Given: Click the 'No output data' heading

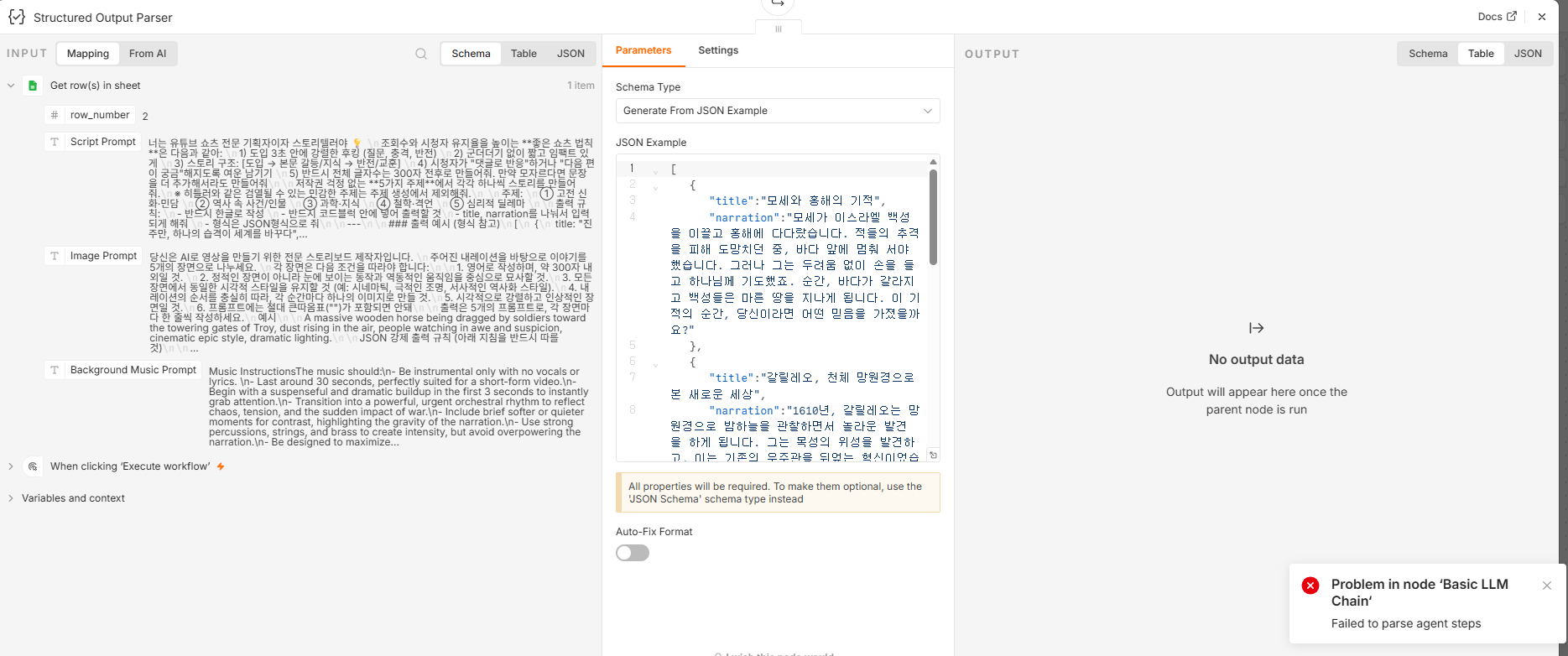Looking at the screenshot, I should pos(1256,359).
